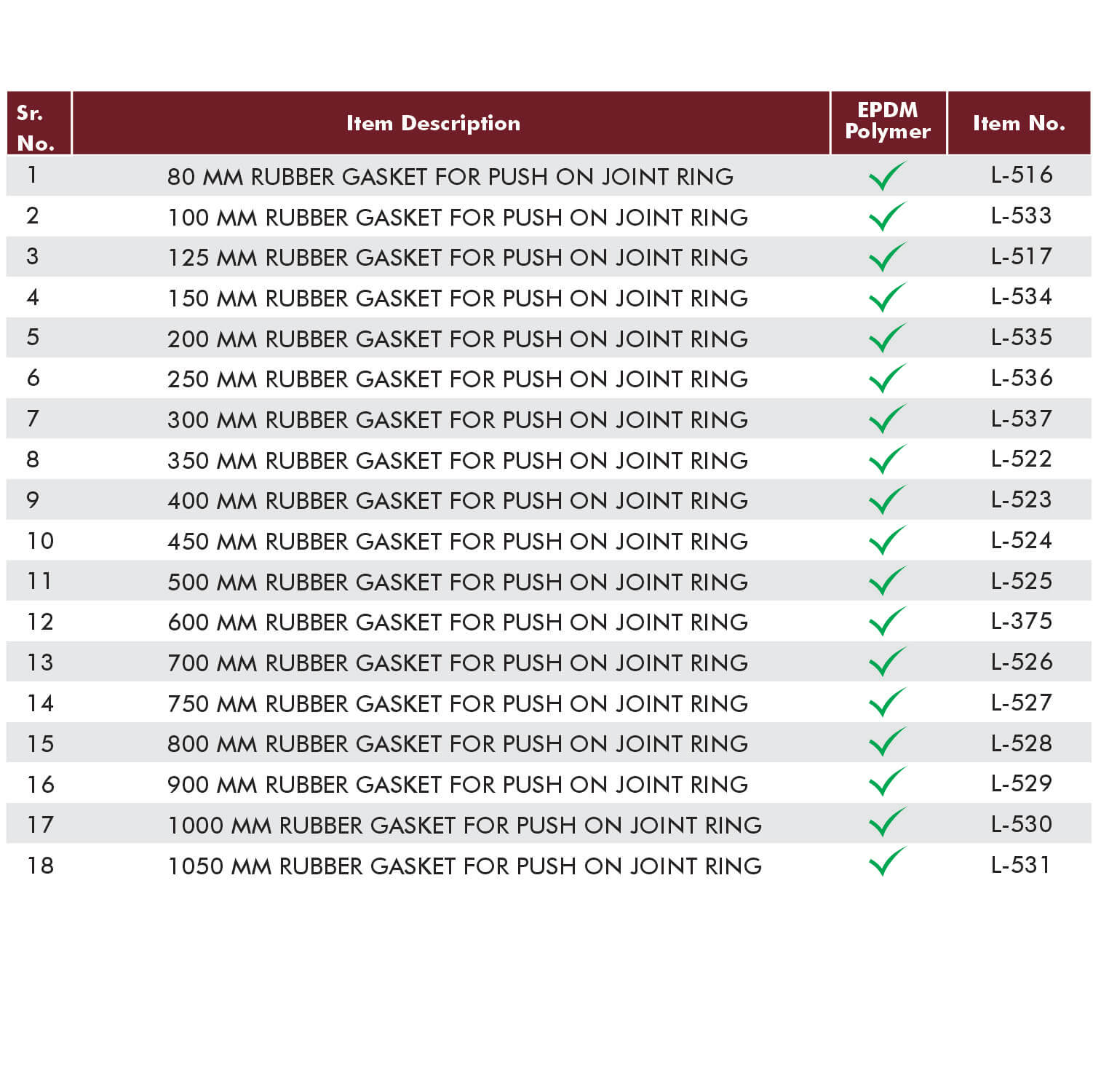Click item number L-524
Screen dimensions: 1093x1092
1022,540
